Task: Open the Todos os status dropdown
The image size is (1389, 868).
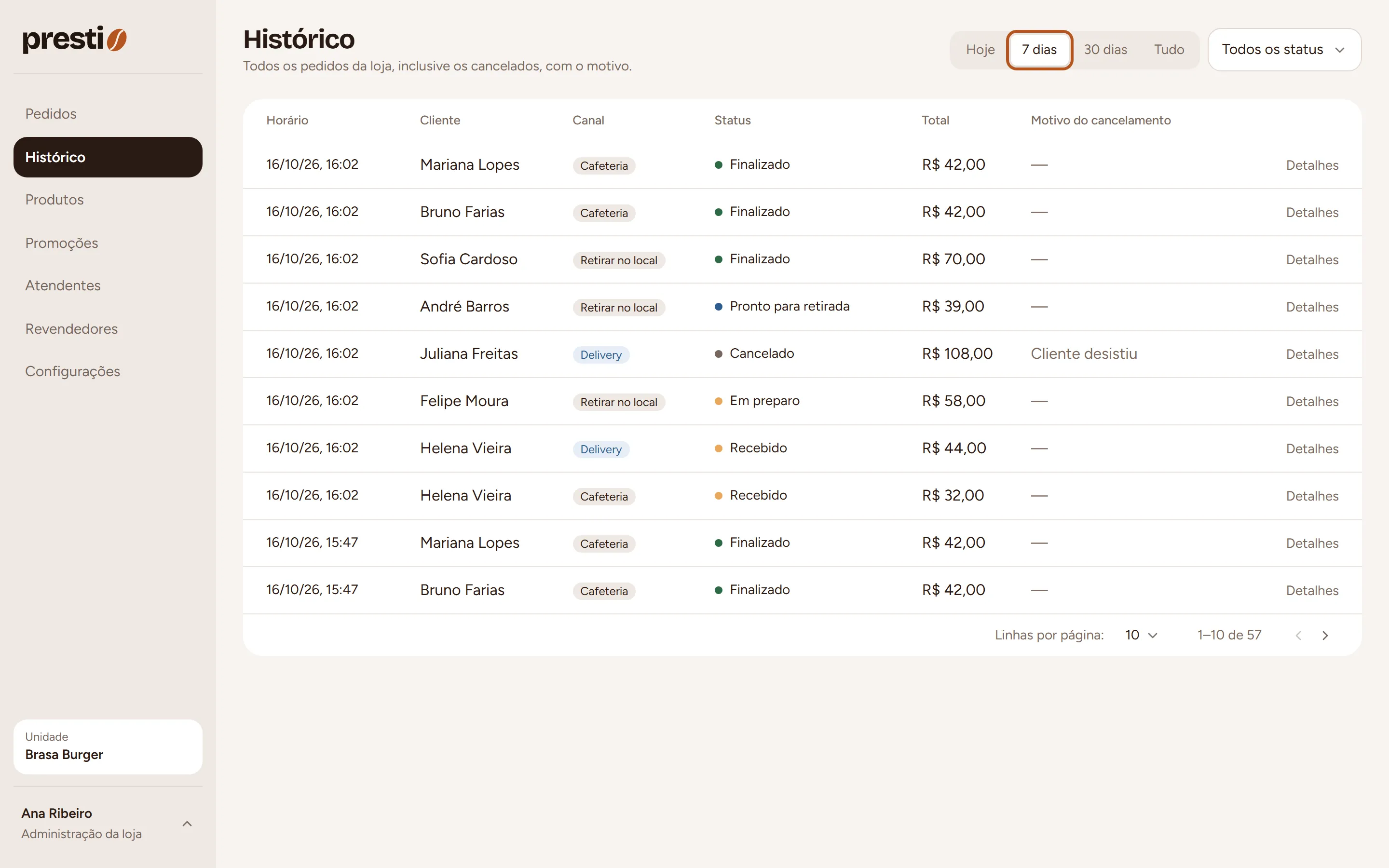Action: coord(1284,49)
